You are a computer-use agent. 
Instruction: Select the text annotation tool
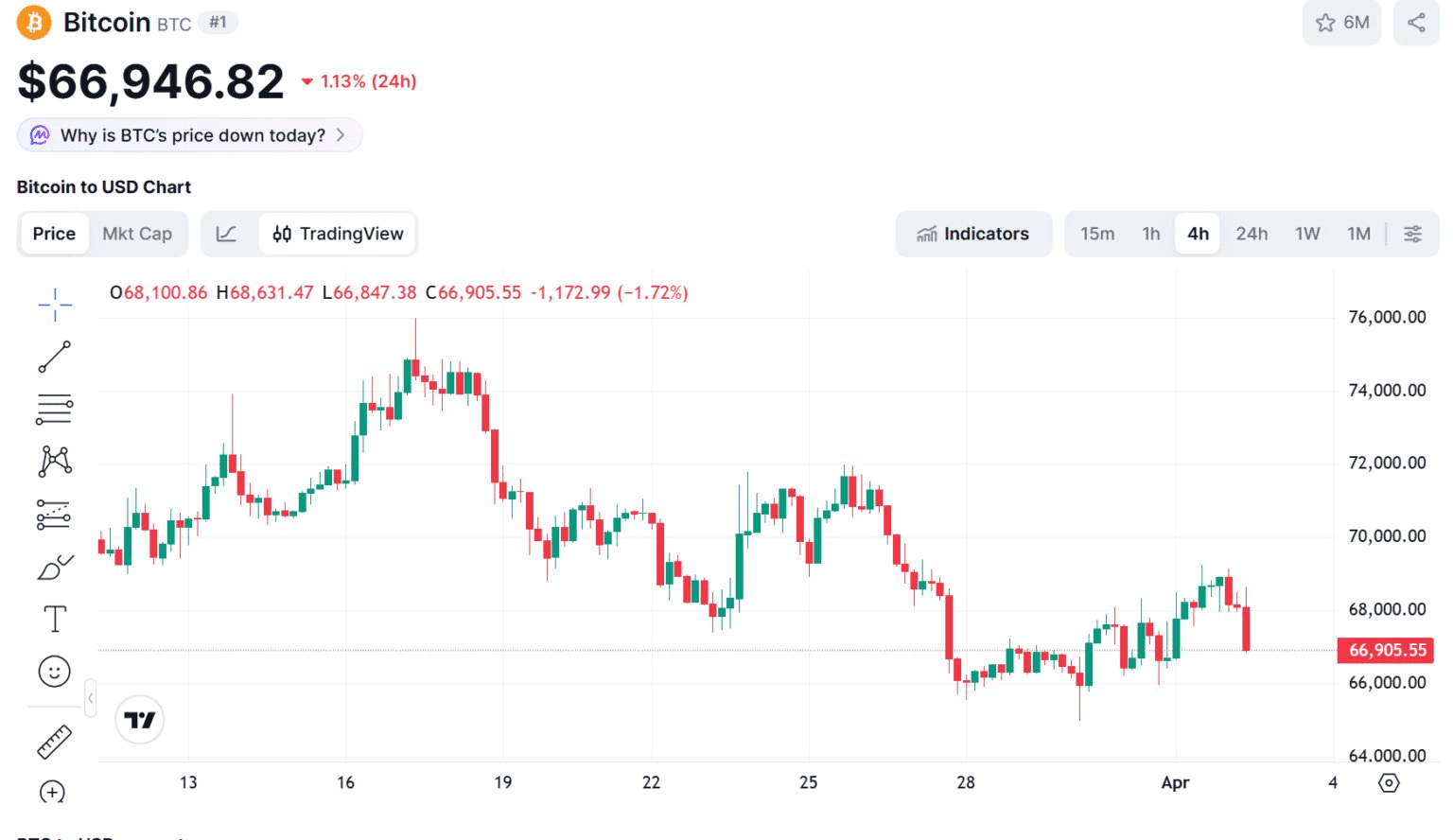[x=55, y=620]
